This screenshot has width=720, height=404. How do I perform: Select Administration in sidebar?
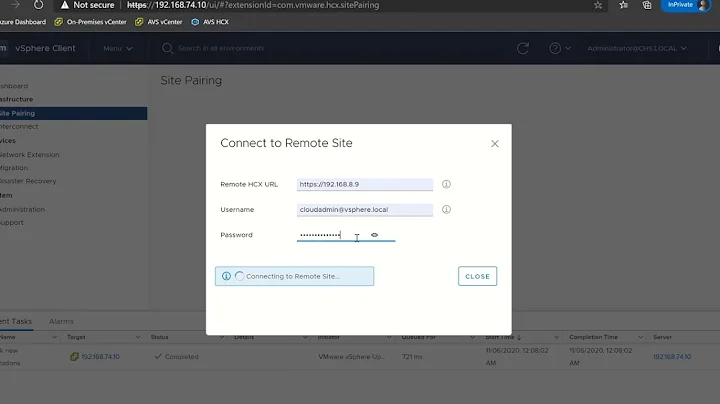pyautogui.click(x=22, y=209)
